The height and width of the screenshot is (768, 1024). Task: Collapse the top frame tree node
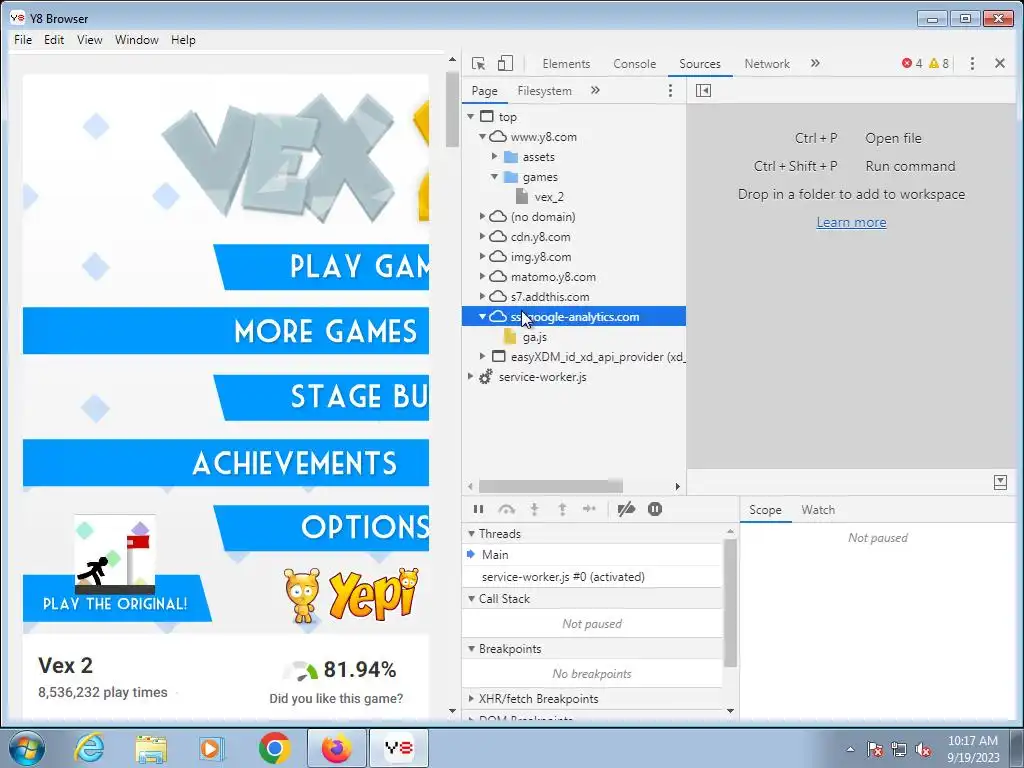(x=470, y=117)
